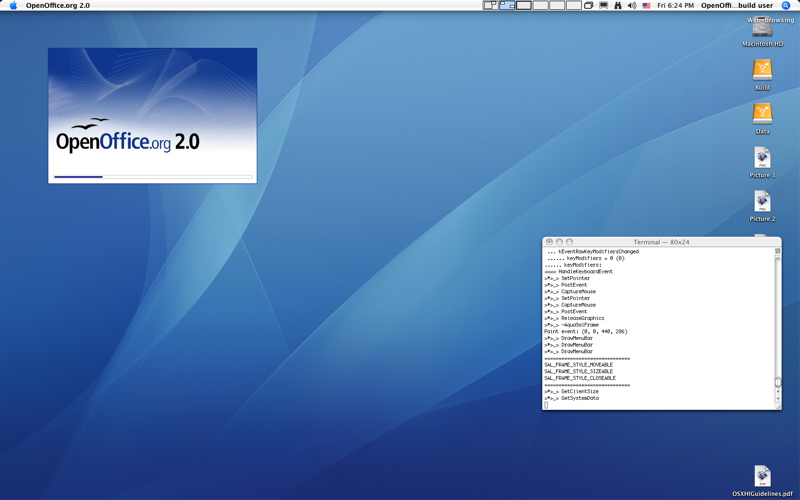
Task: Click the binoculars menu bar icon
Action: 617,6
